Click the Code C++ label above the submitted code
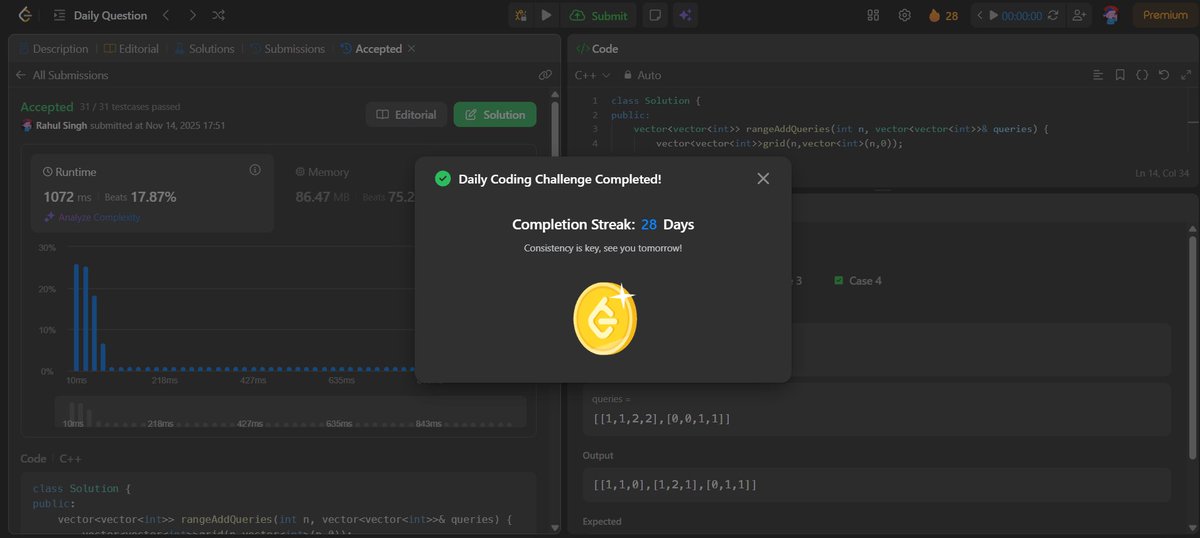 51,458
